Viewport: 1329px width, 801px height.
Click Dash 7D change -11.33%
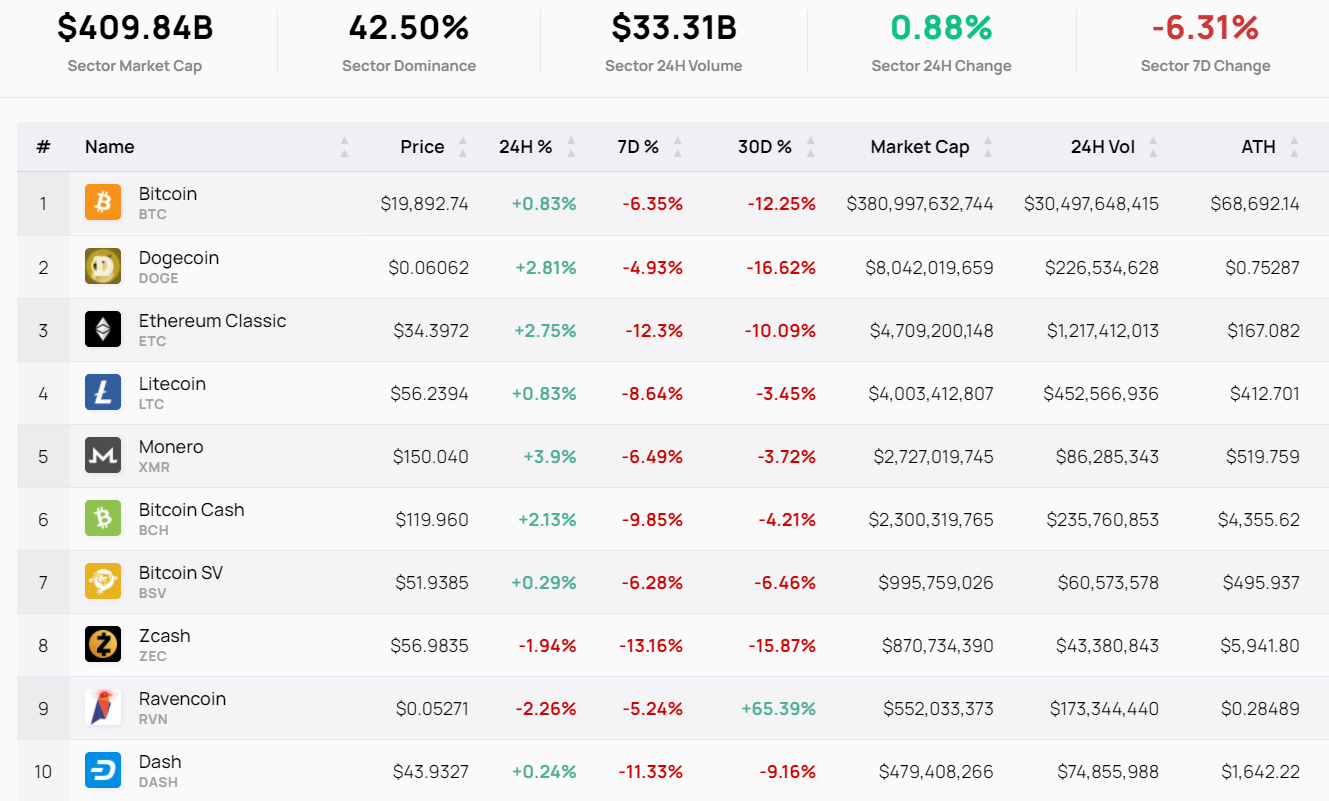(651, 771)
